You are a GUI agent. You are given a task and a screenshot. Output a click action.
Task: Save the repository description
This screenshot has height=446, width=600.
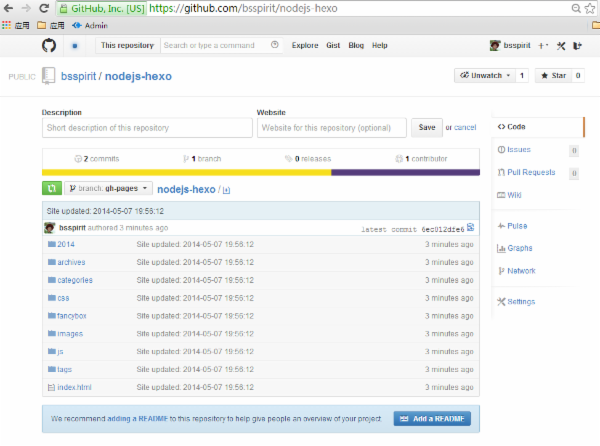pyautogui.click(x=427, y=127)
